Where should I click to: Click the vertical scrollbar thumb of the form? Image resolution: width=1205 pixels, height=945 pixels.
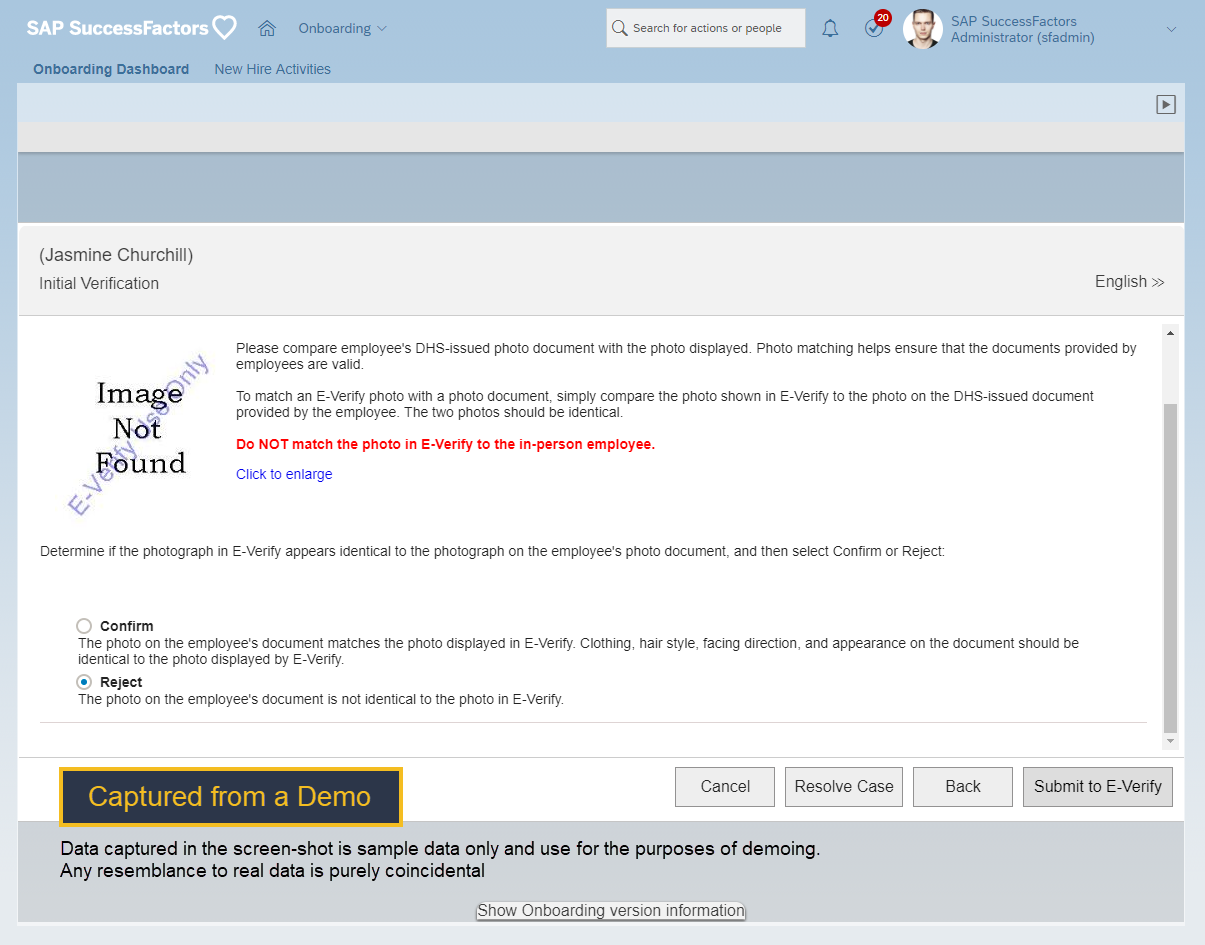1171,568
